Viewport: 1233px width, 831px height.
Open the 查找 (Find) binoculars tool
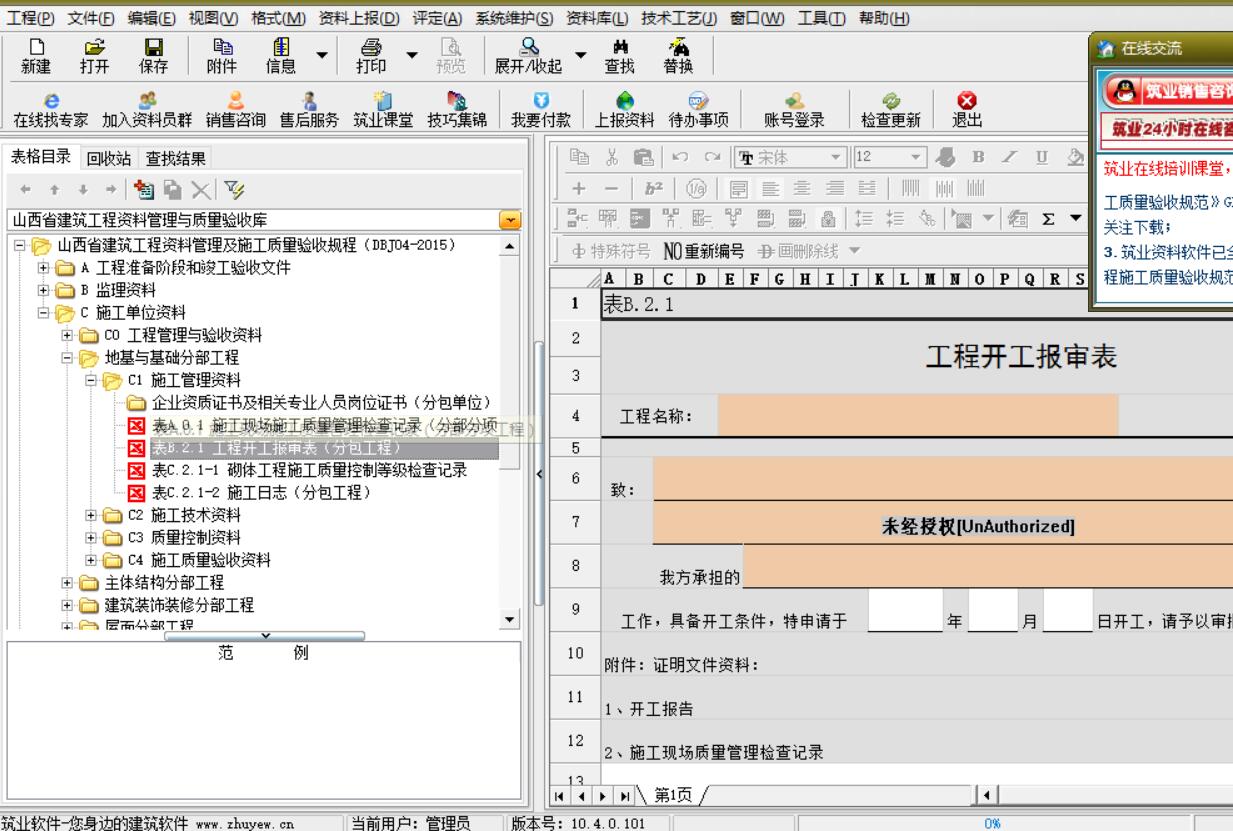(x=619, y=55)
